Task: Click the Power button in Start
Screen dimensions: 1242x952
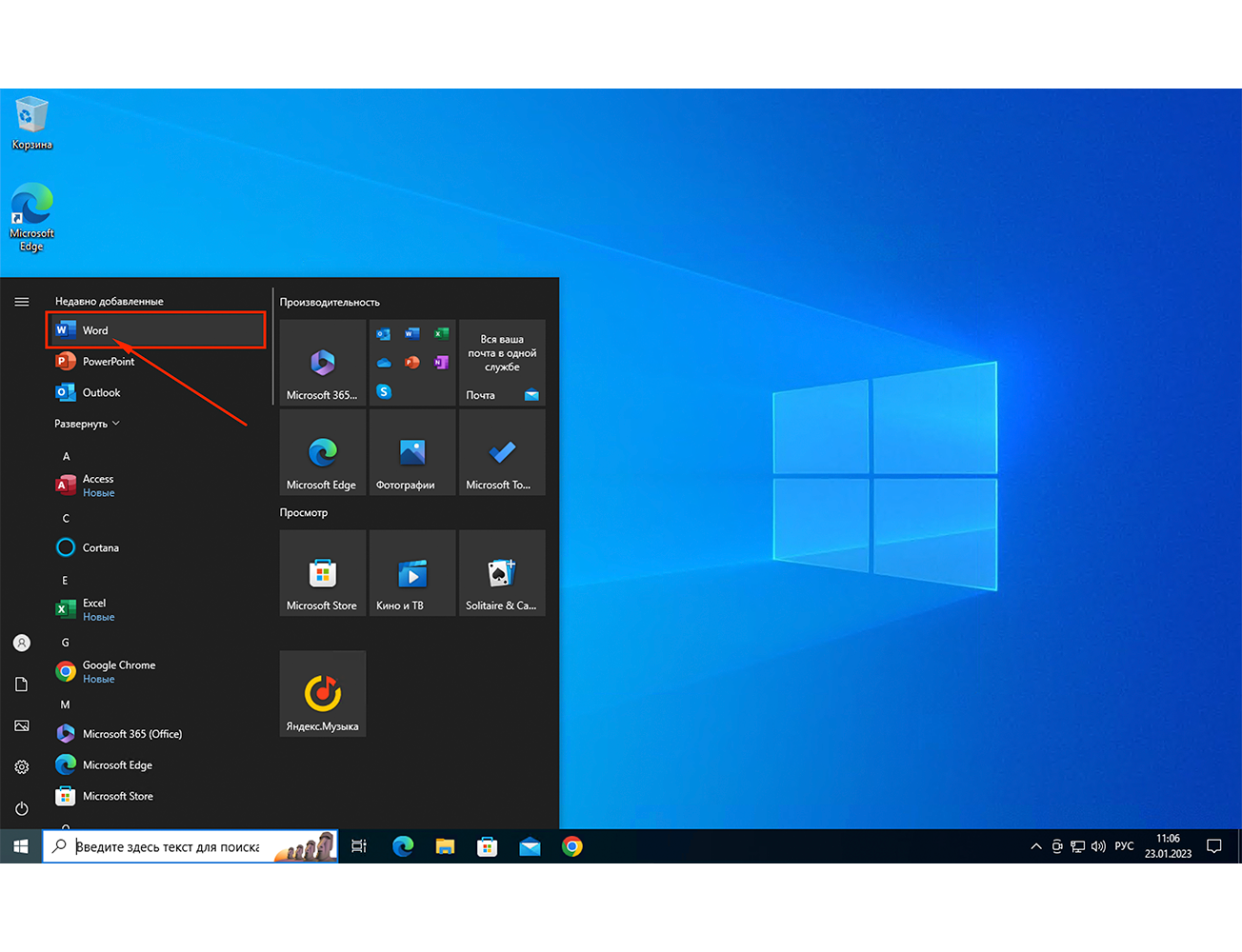Action: point(22,808)
